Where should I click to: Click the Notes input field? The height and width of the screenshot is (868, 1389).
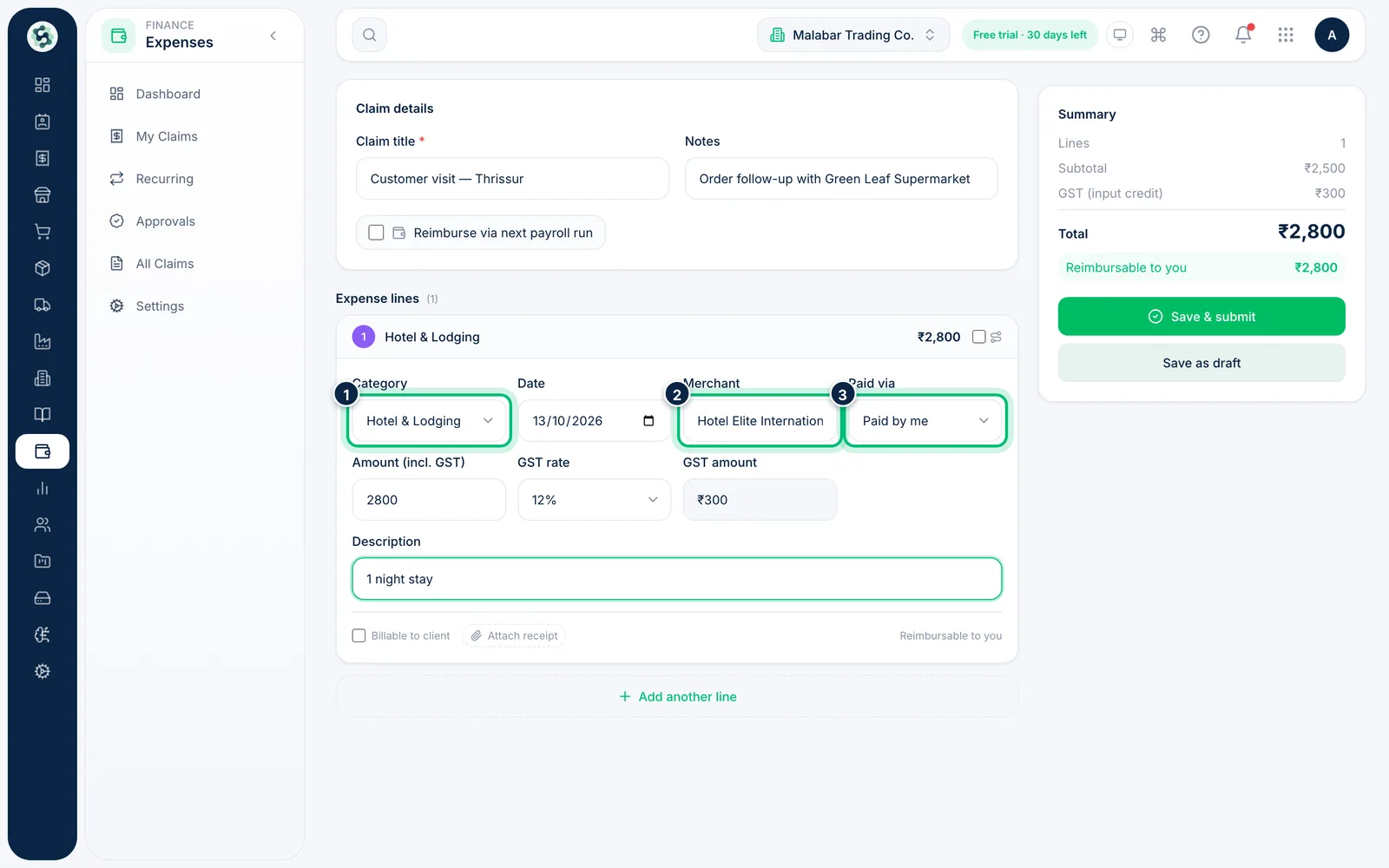click(841, 179)
